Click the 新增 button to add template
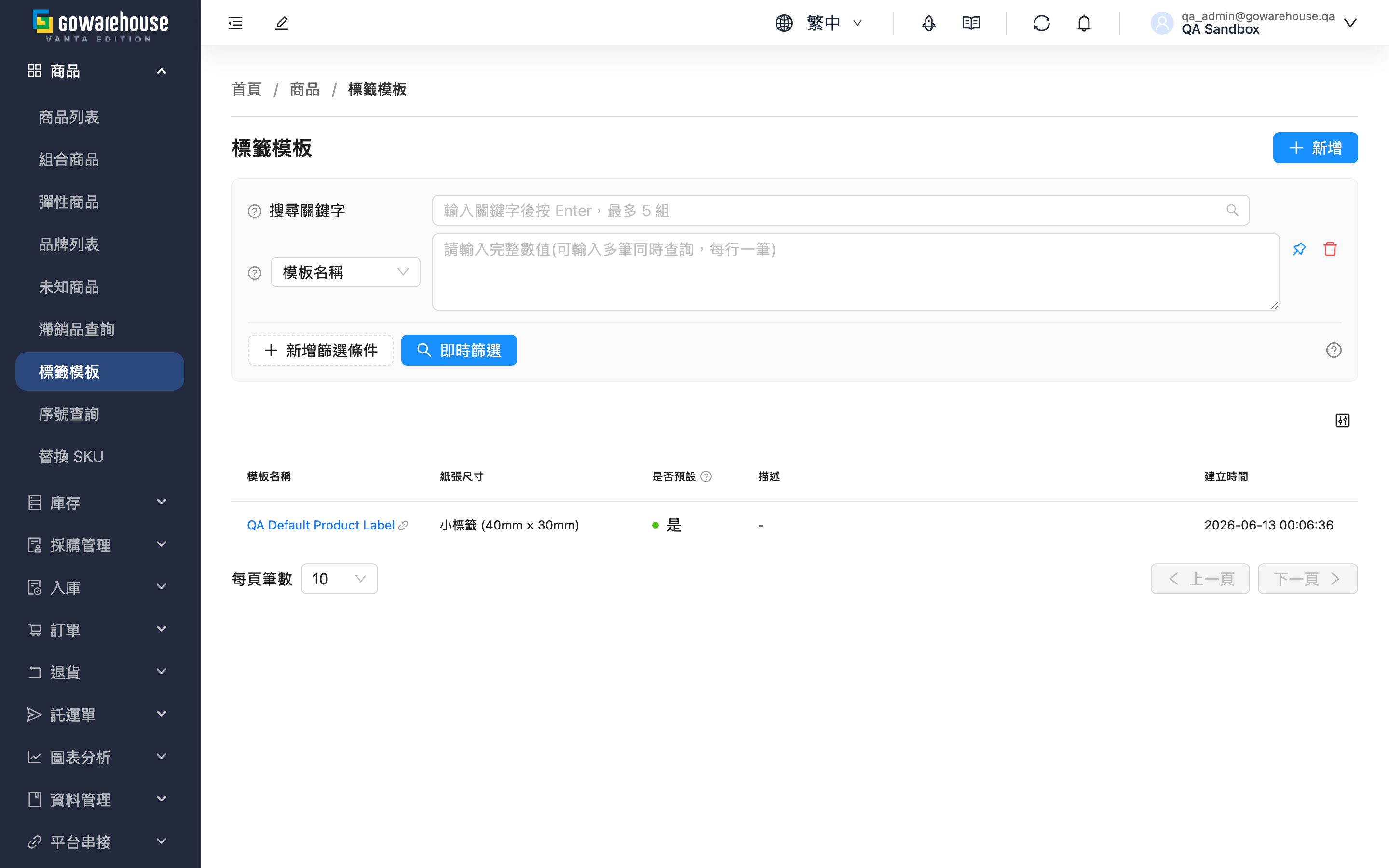The width and height of the screenshot is (1389, 868). point(1315,148)
